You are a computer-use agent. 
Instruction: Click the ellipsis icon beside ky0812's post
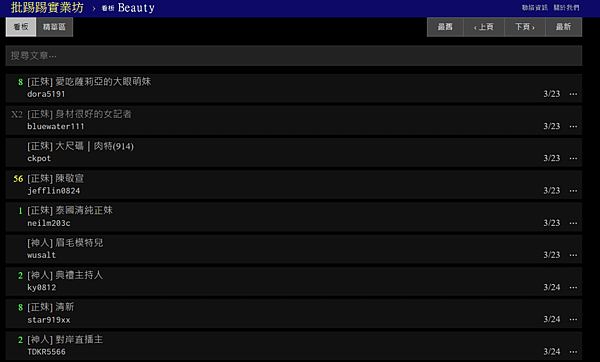tap(573, 287)
